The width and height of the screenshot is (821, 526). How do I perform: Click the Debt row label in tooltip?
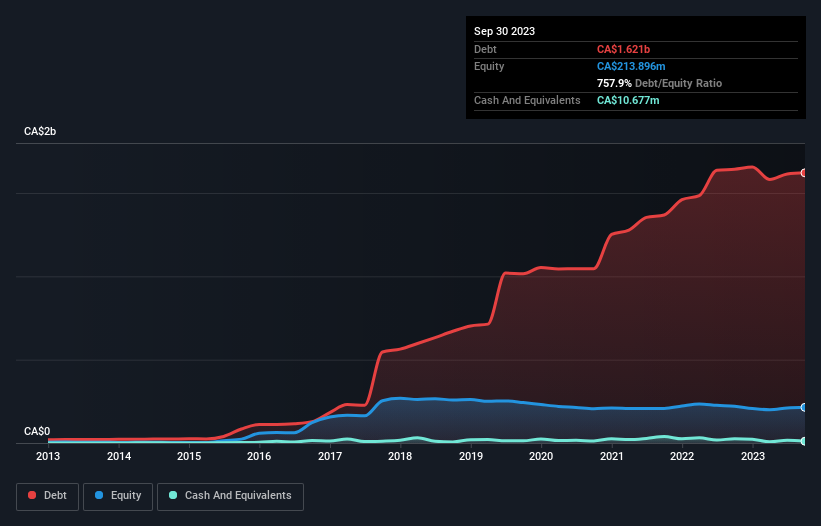(485, 49)
